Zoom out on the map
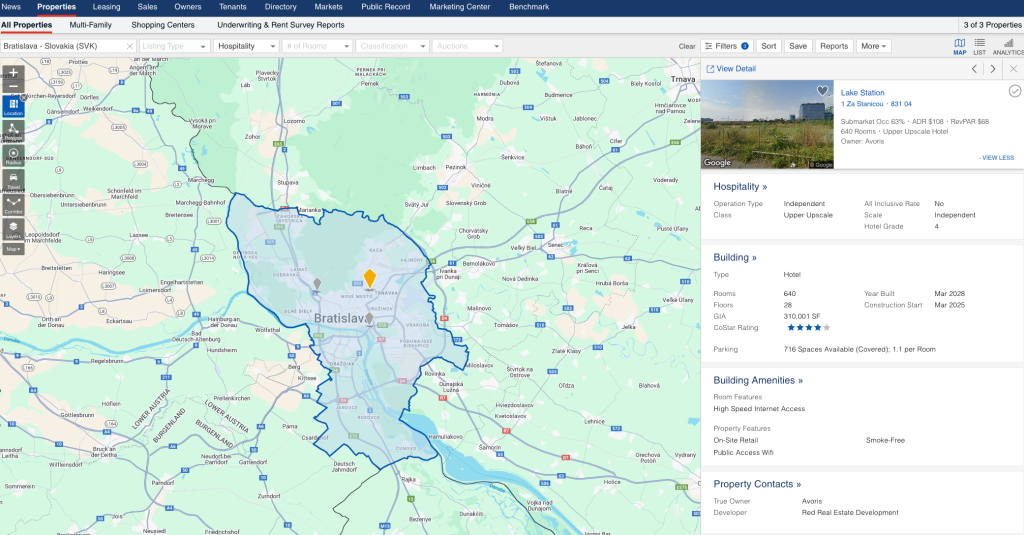The width and height of the screenshot is (1024, 535). [13, 86]
